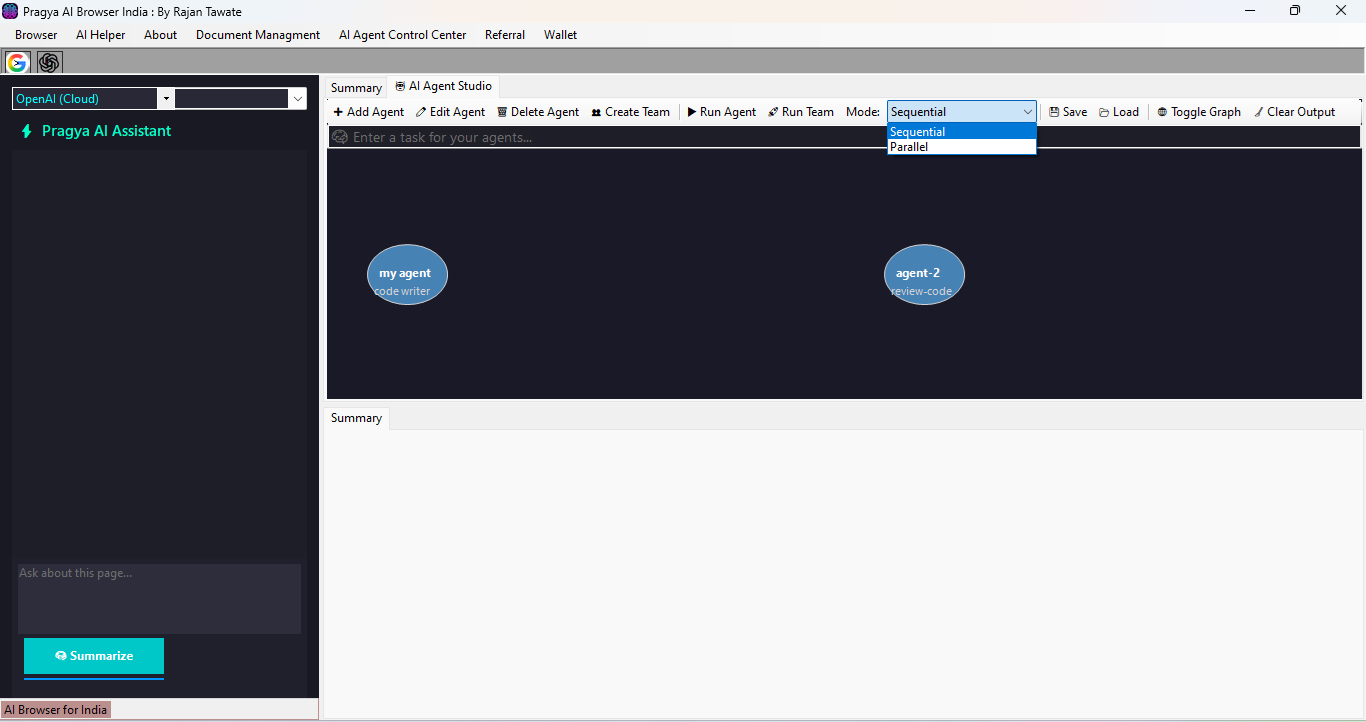This screenshot has width=1366, height=722.
Task: Open the AI Agent Control Center menu
Action: [402, 35]
